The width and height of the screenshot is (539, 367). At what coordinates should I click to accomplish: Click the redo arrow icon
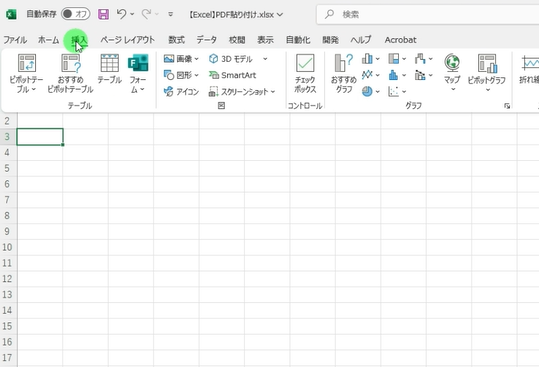(x=146, y=14)
